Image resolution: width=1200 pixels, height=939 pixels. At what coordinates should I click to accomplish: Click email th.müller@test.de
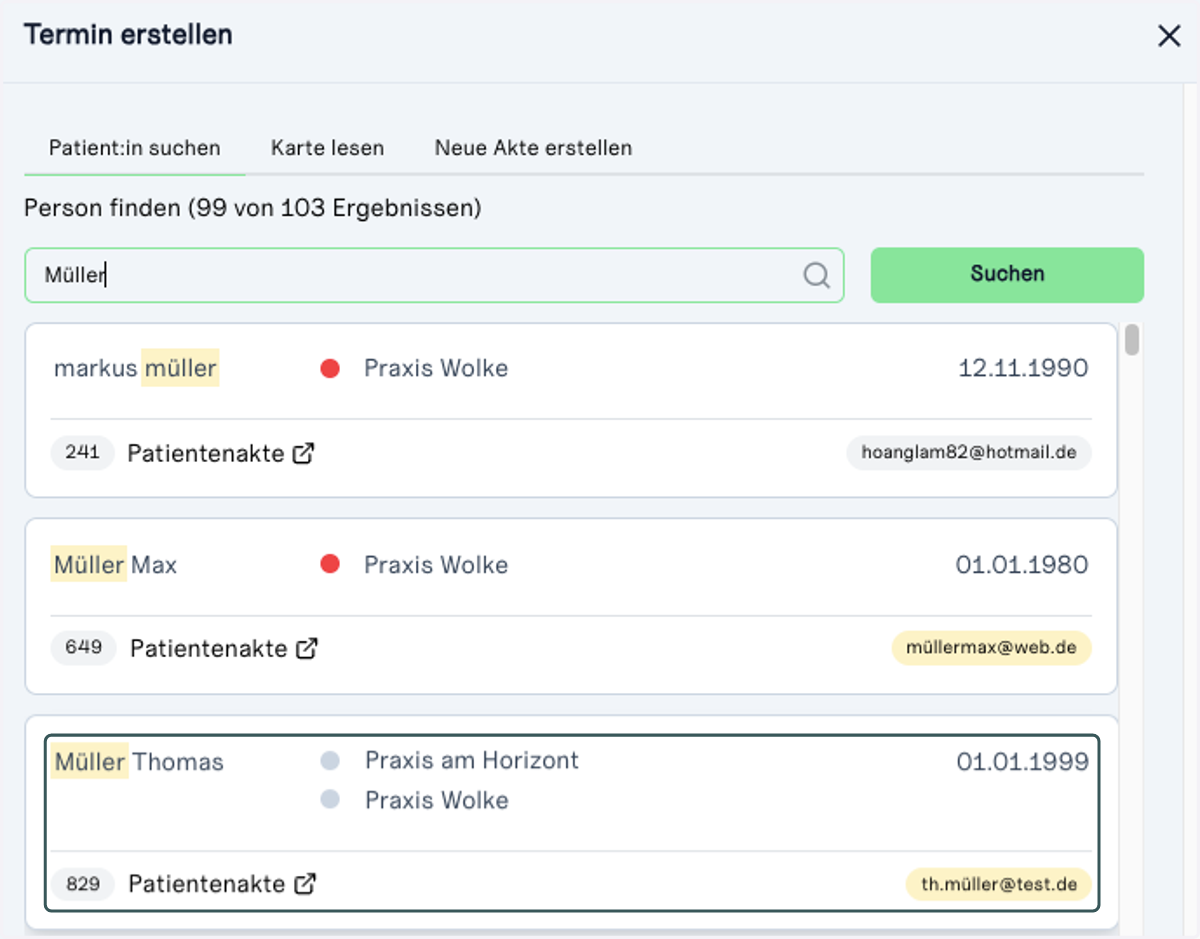999,884
